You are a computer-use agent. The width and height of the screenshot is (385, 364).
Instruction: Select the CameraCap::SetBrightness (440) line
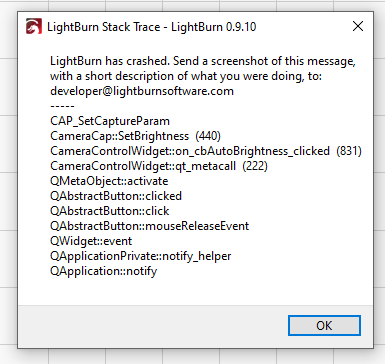pos(135,136)
